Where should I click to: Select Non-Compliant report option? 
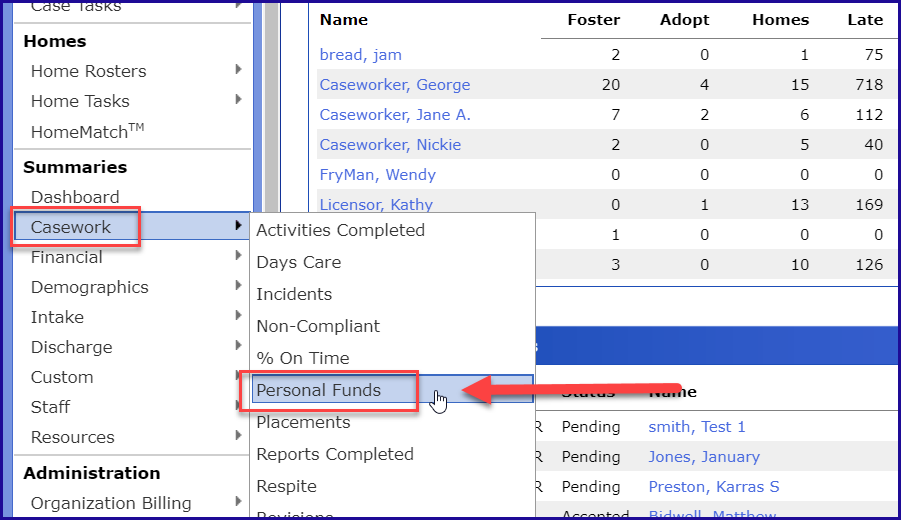(318, 326)
